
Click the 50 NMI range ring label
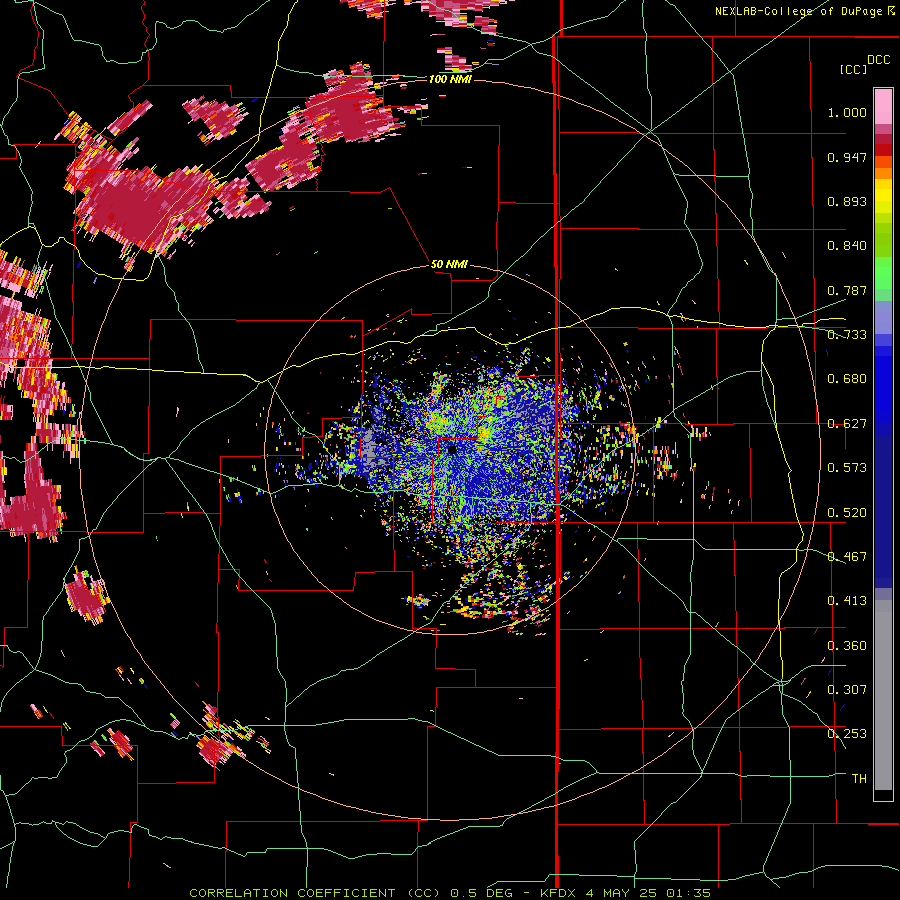pos(449,264)
